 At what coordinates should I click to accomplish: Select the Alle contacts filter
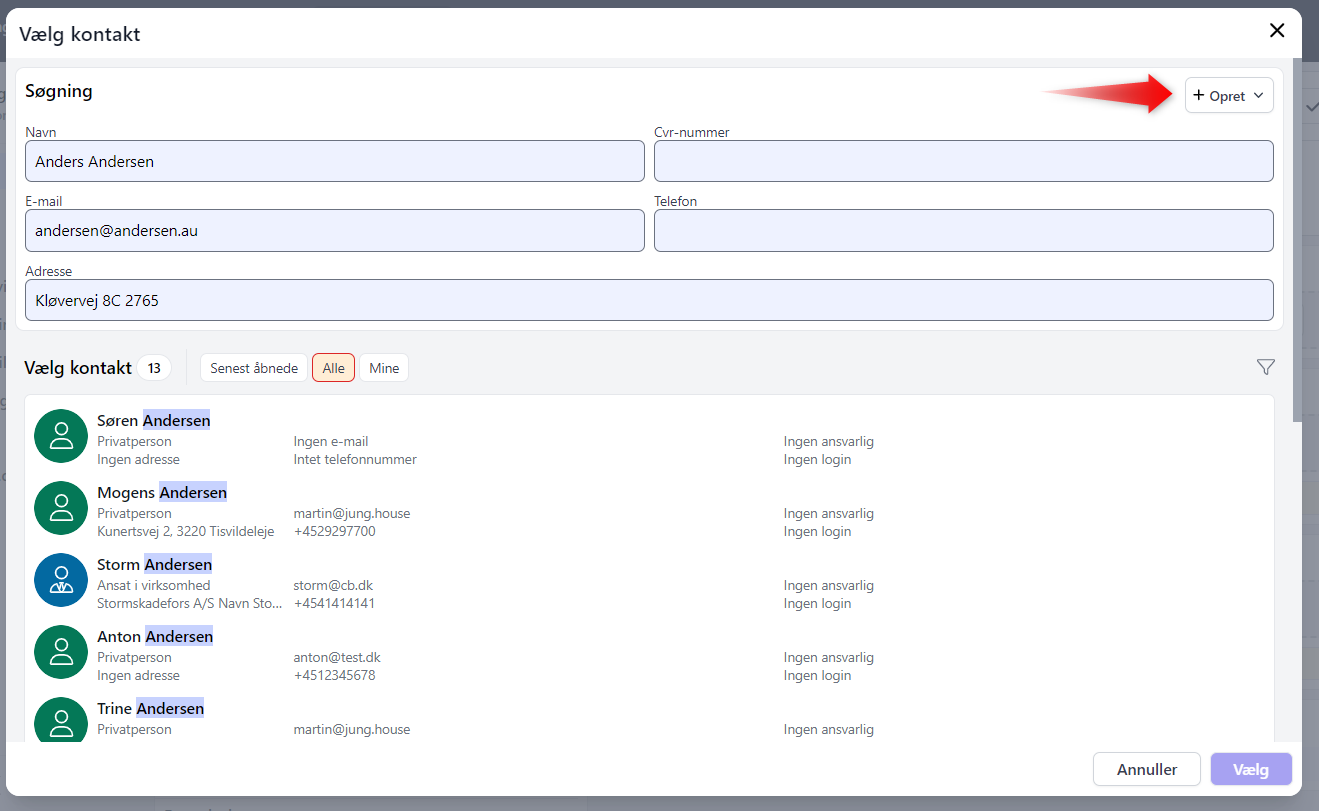point(334,368)
